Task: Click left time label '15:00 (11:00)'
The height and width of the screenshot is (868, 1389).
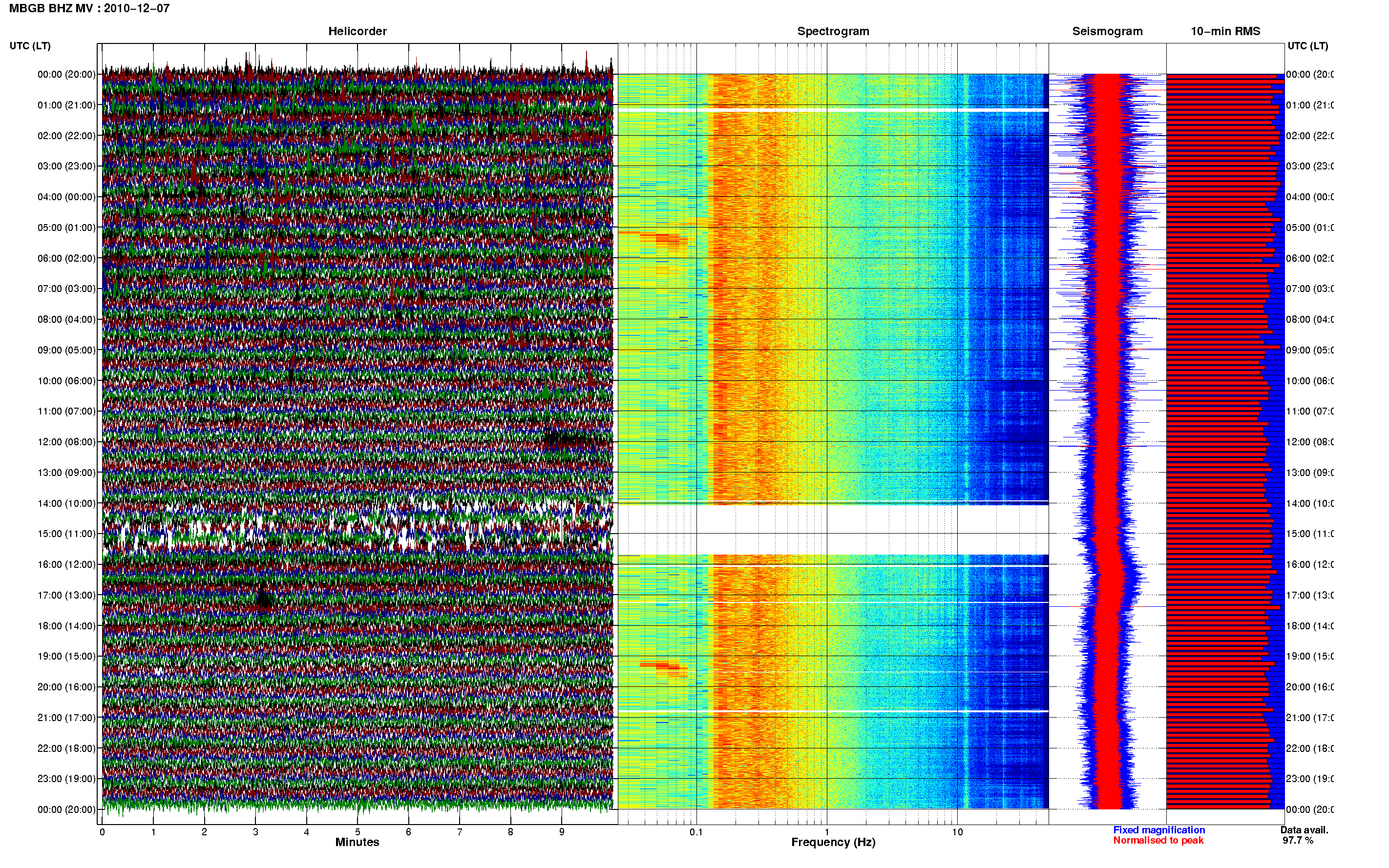Action: [66, 533]
